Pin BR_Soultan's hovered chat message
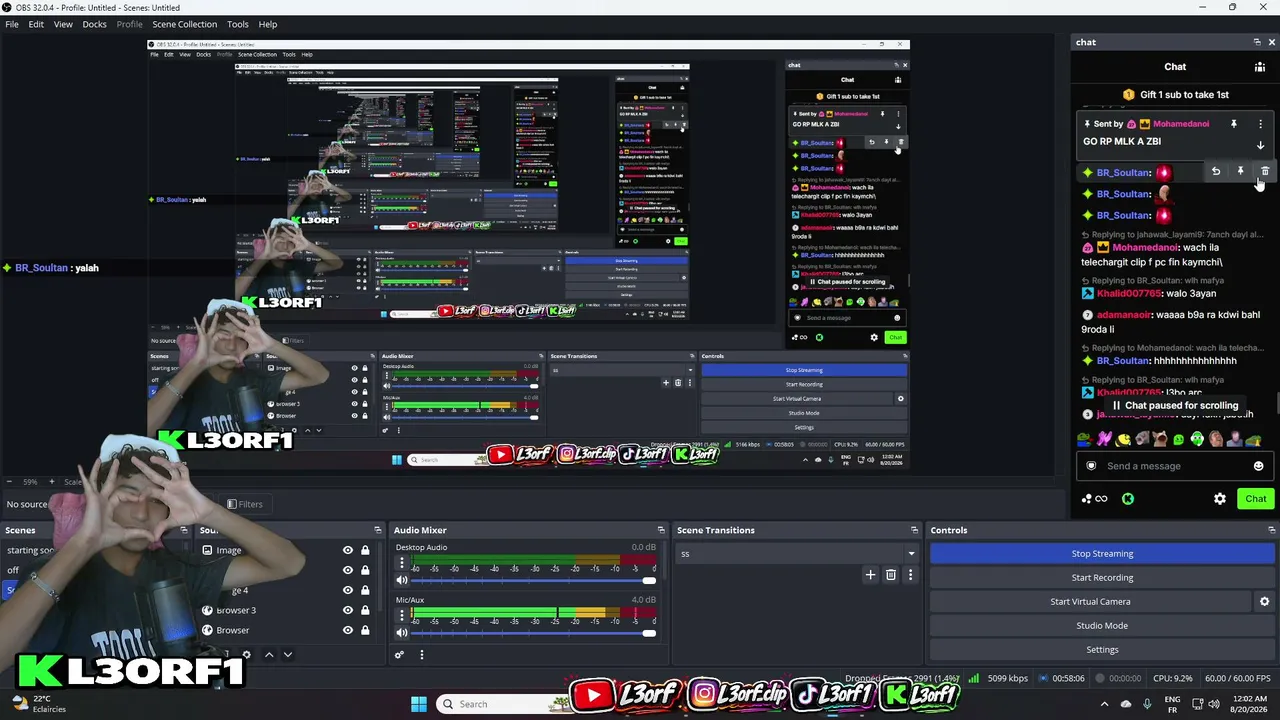This screenshot has height=720, width=1280. pos(1240,172)
